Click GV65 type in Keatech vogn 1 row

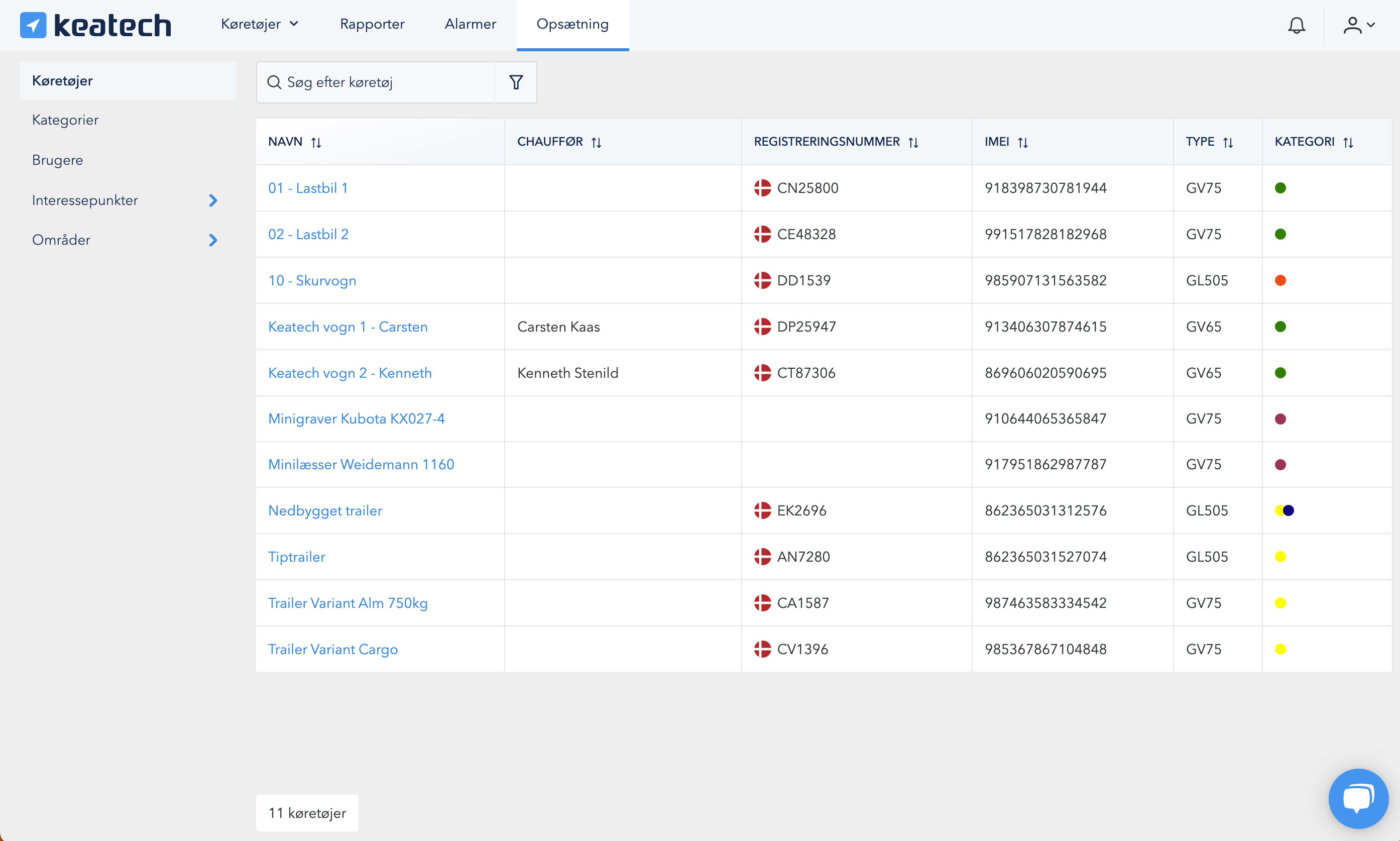1204,327
